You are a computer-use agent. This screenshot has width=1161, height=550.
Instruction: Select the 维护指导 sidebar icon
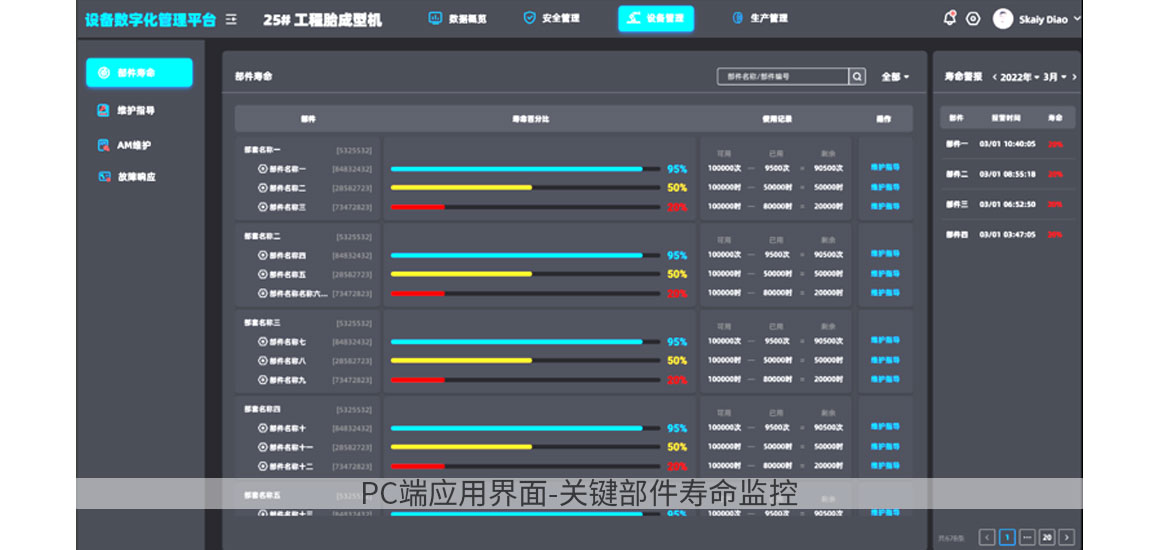pyautogui.click(x=103, y=111)
